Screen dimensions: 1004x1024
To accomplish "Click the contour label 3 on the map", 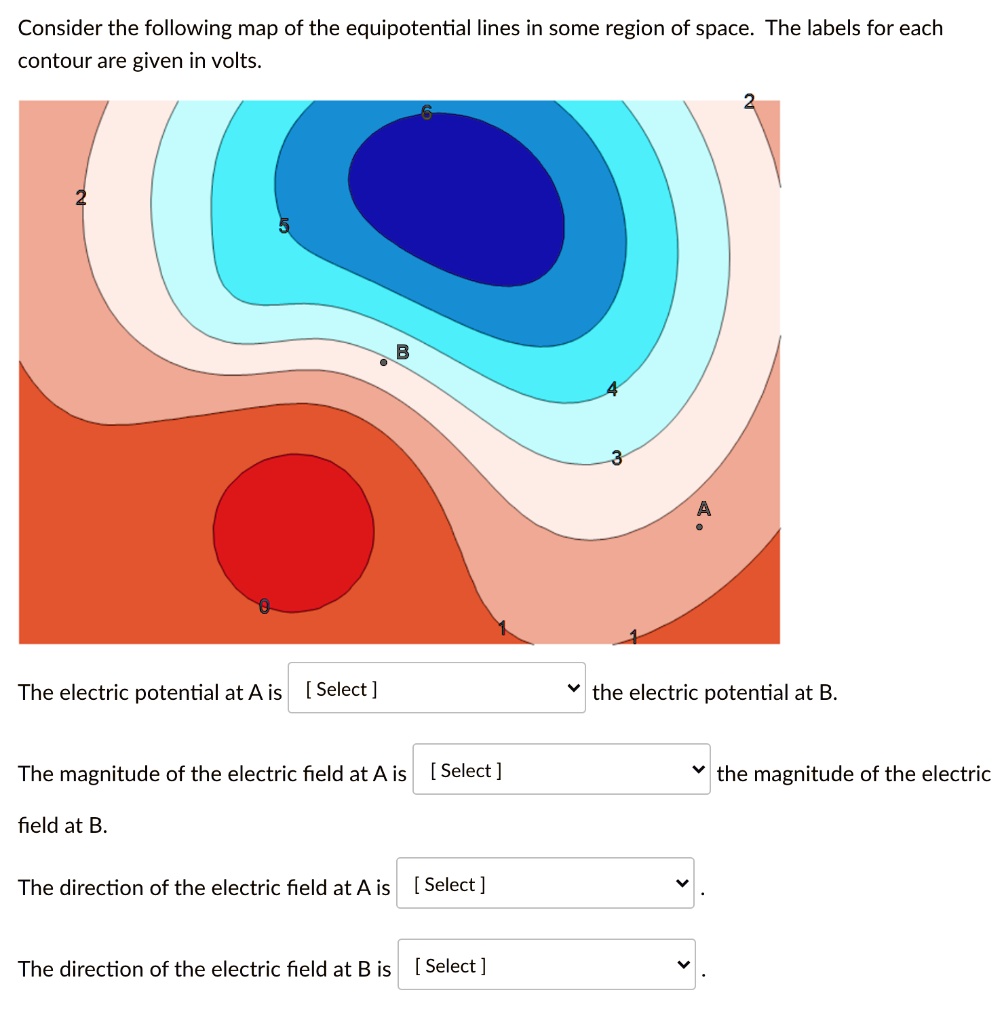I will 617,459.
